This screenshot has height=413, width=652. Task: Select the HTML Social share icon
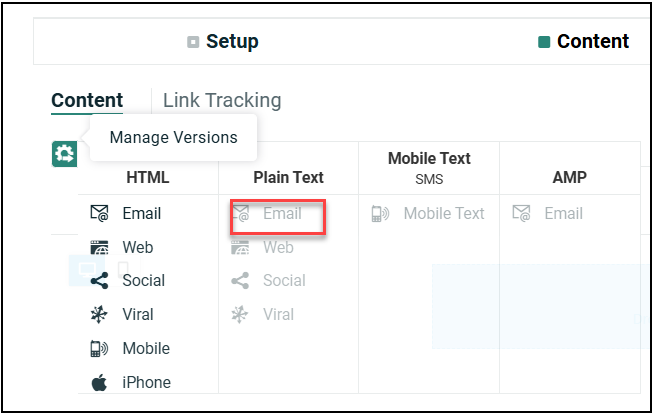click(99, 281)
